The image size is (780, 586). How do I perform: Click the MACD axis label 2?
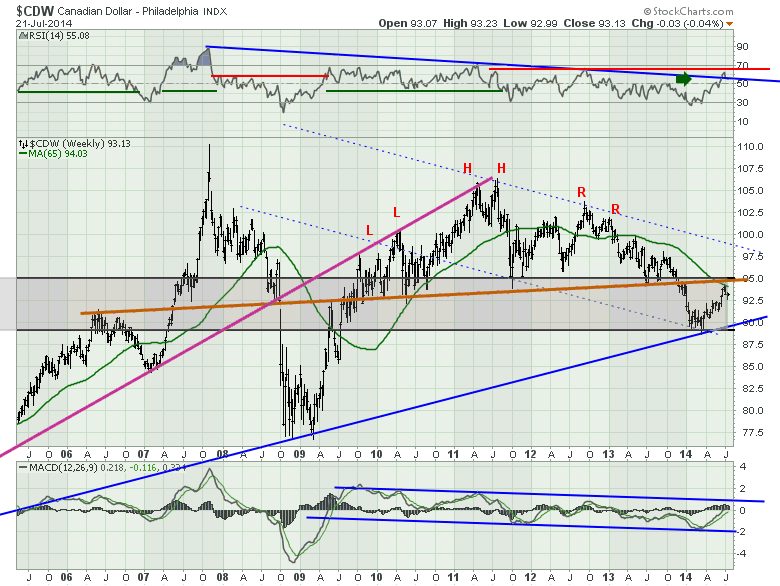[x=743, y=489]
